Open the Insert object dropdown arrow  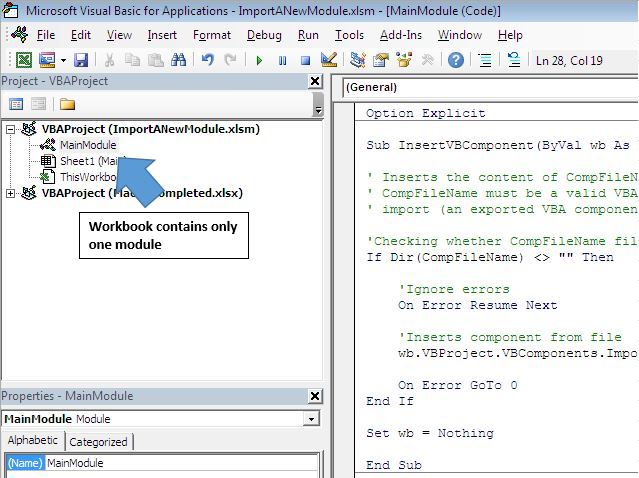64,60
